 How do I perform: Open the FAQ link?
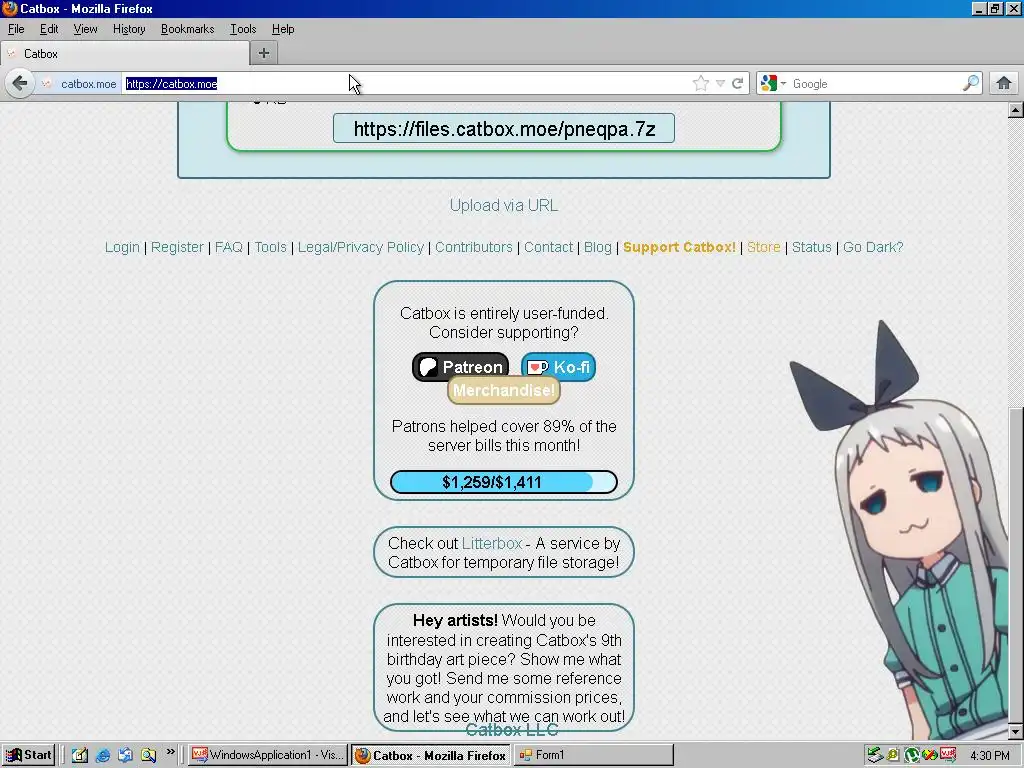229,247
